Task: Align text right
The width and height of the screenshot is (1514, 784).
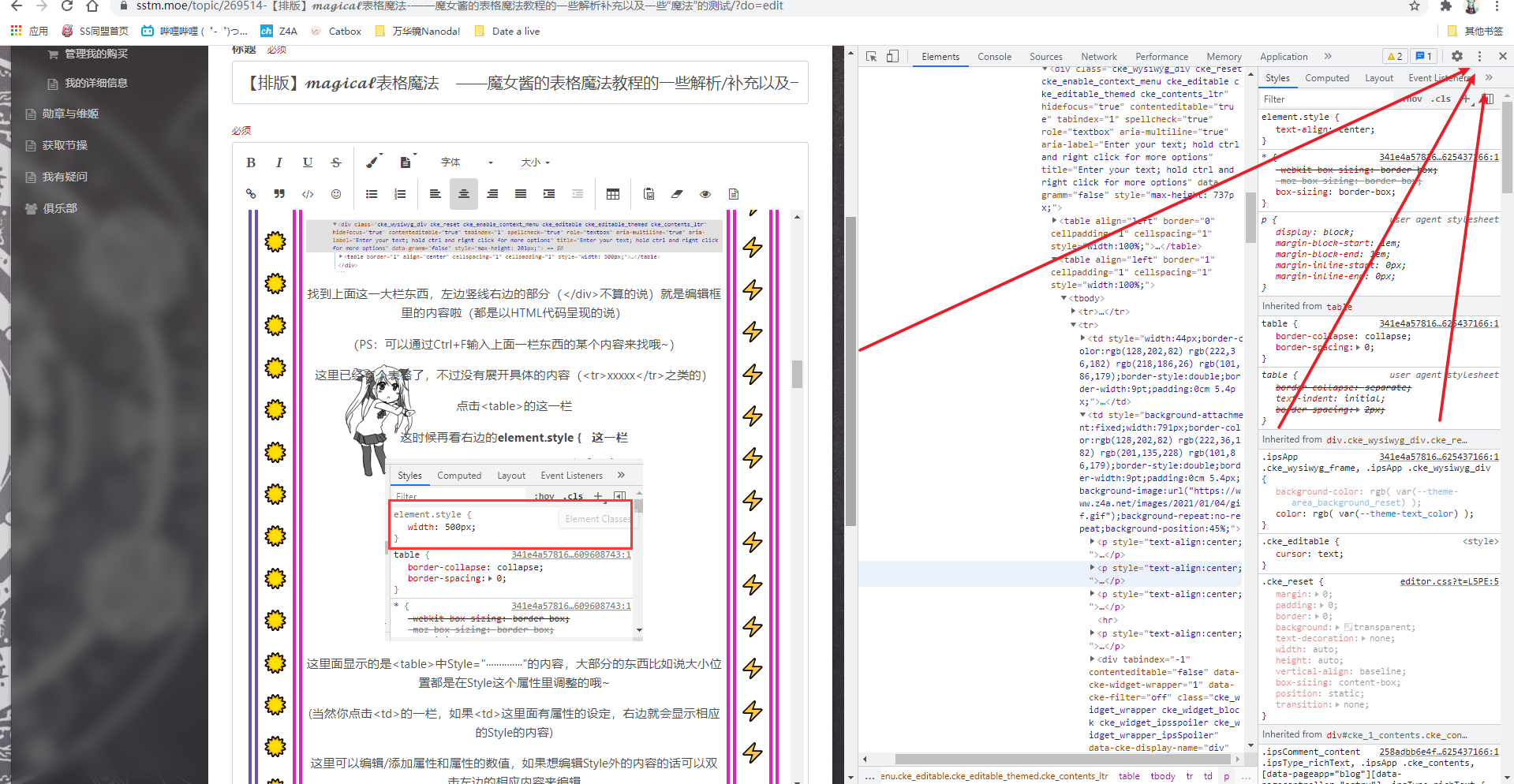Action: [x=492, y=194]
